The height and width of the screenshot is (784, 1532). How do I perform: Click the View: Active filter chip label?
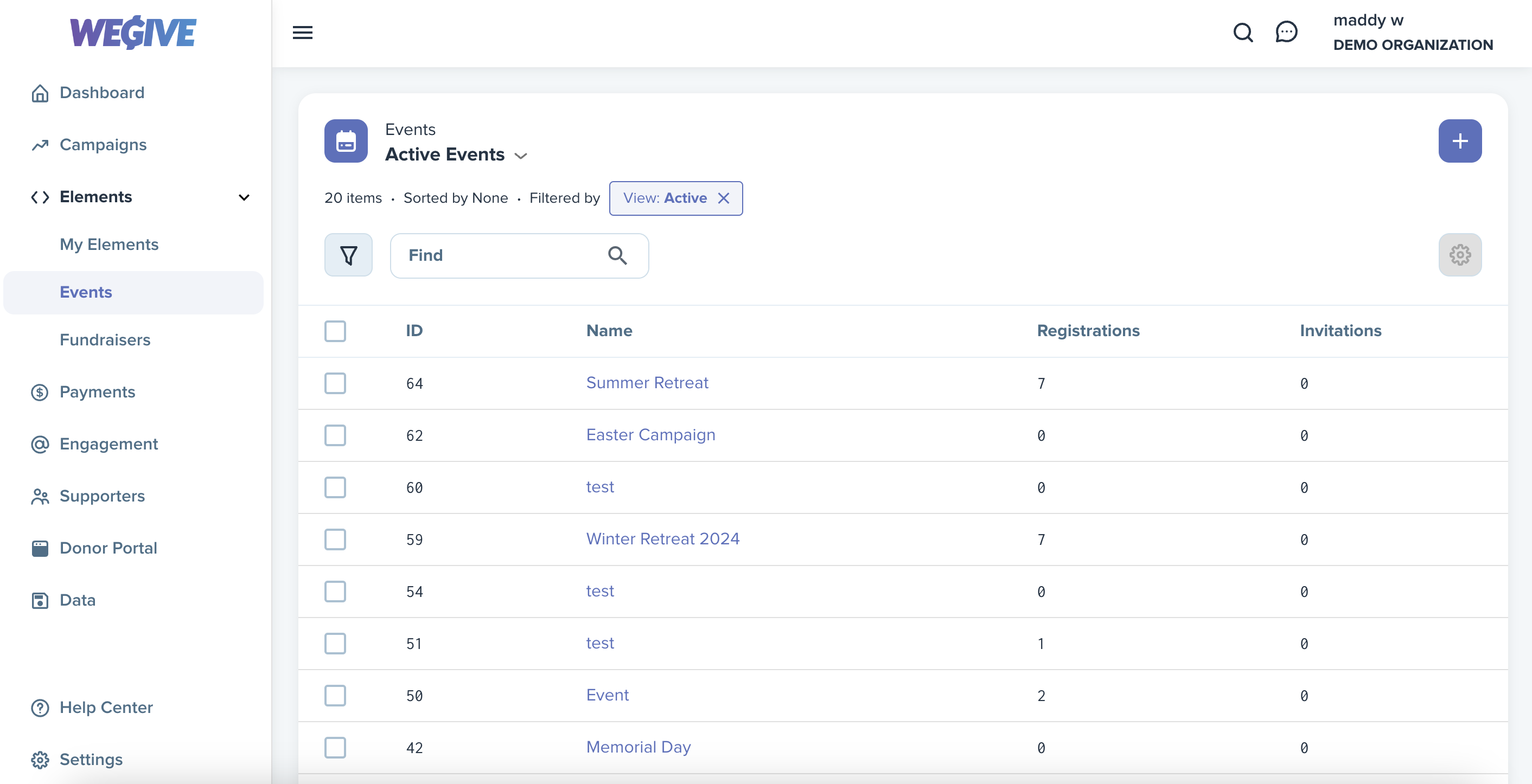coord(665,198)
